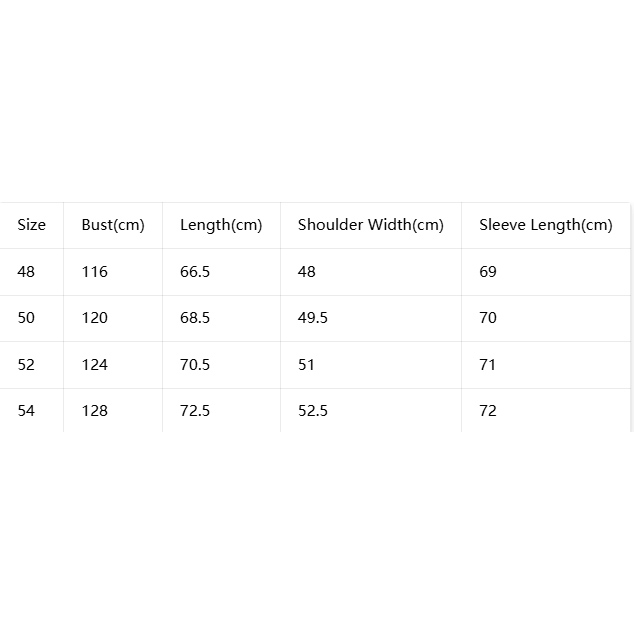
Task: Click the Size column header
Action: pyautogui.click(x=32, y=225)
